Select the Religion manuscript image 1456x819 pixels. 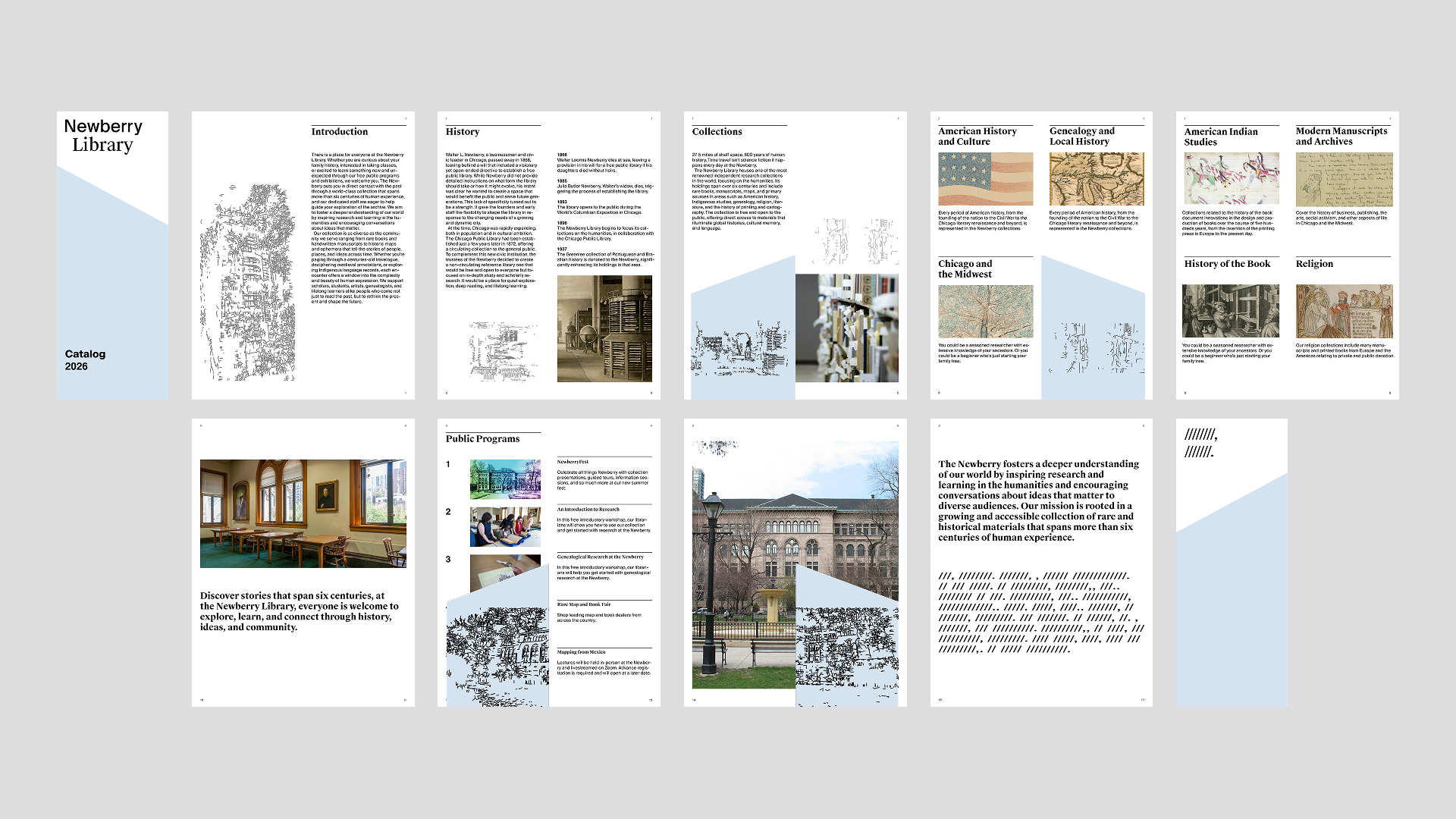pyautogui.click(x=1344, y=311)
